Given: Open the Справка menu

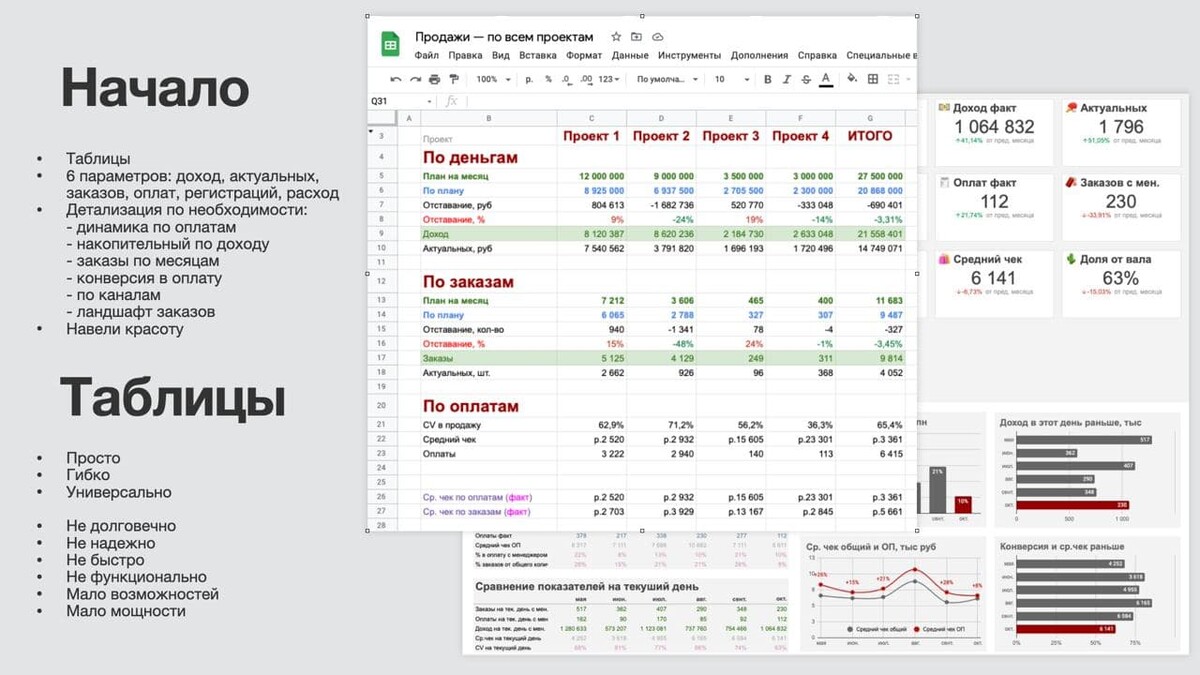Looking at the screenshot, I should point(817,56).
